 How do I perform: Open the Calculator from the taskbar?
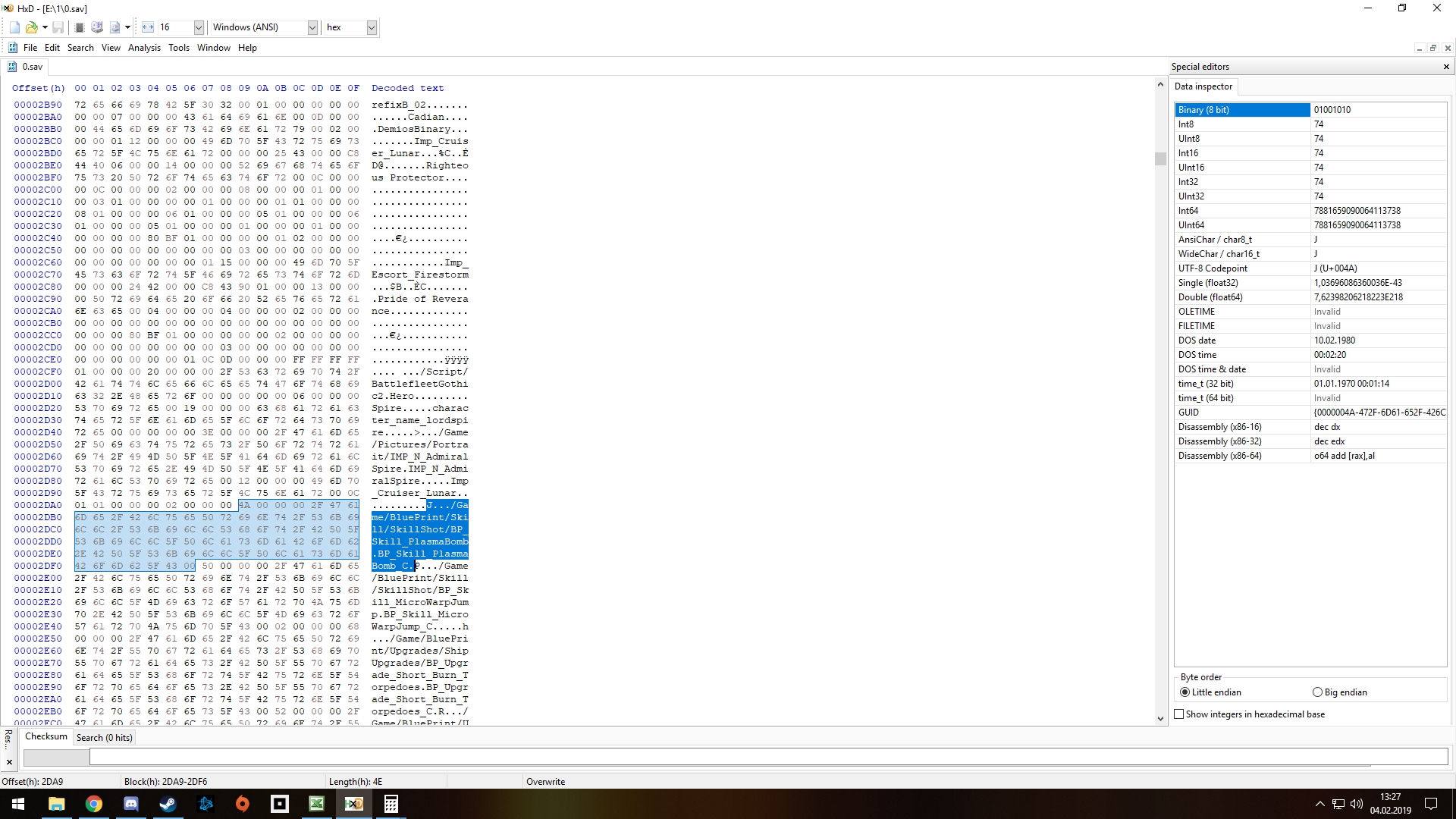click(x=391, y=804)
